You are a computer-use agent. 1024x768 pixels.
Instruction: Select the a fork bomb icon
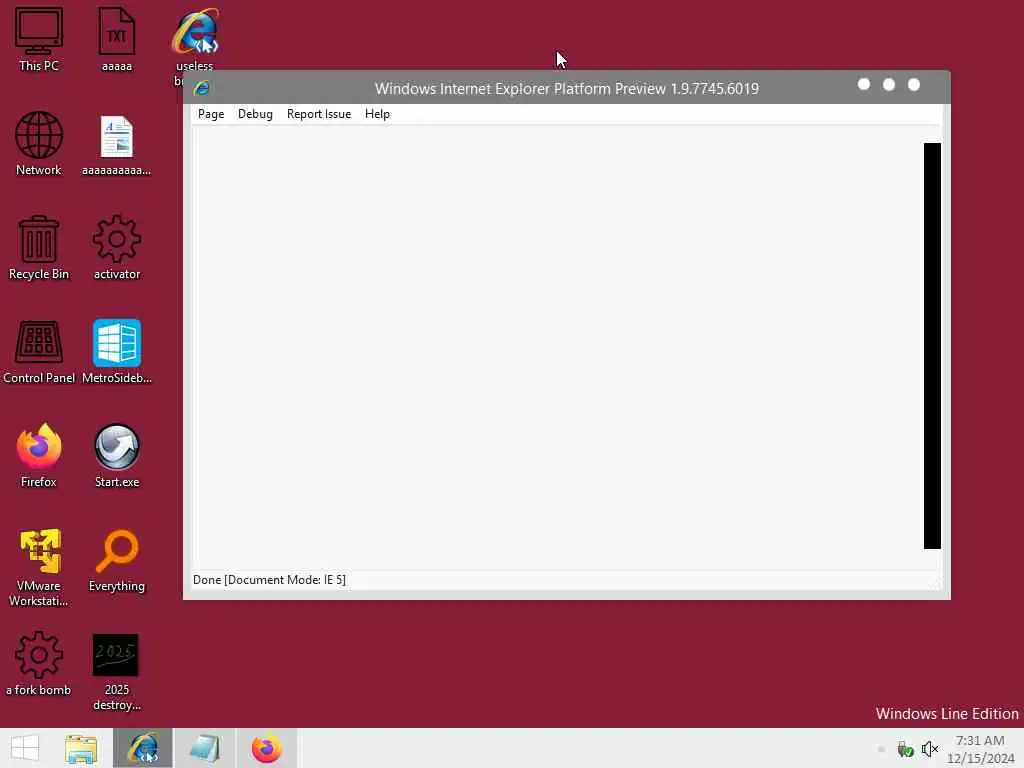pyautogui.click(x=39, y=664)
